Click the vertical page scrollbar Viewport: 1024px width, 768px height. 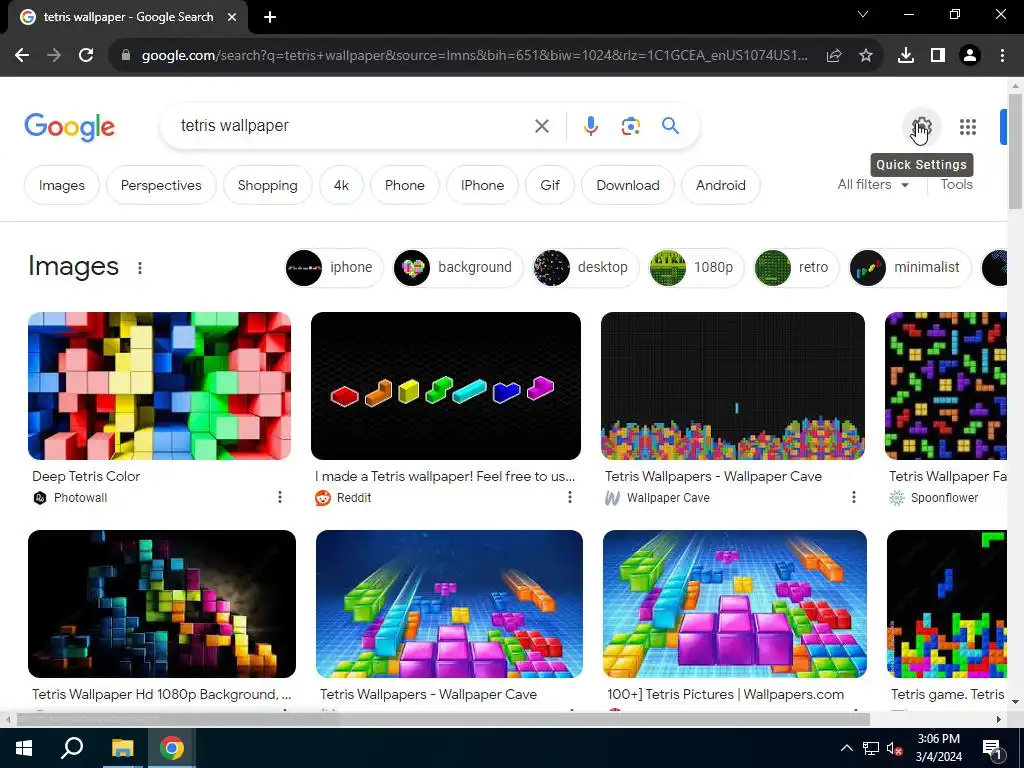pyautogui.click(x=1015, y=152)
